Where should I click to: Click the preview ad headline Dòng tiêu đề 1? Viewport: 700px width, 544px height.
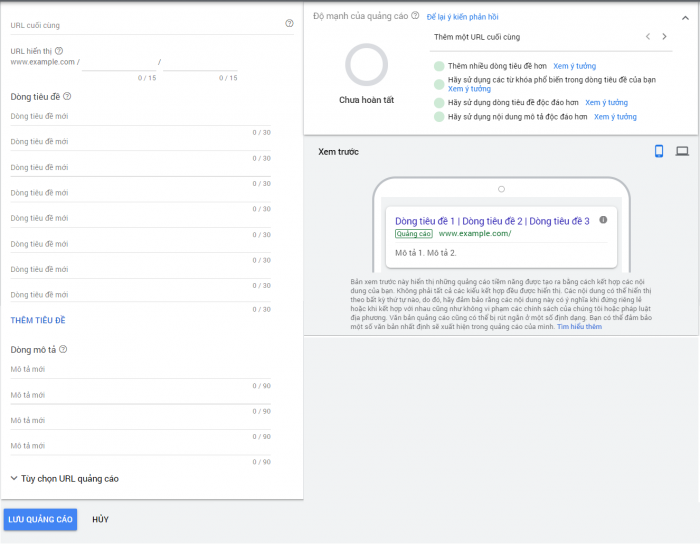425,221
